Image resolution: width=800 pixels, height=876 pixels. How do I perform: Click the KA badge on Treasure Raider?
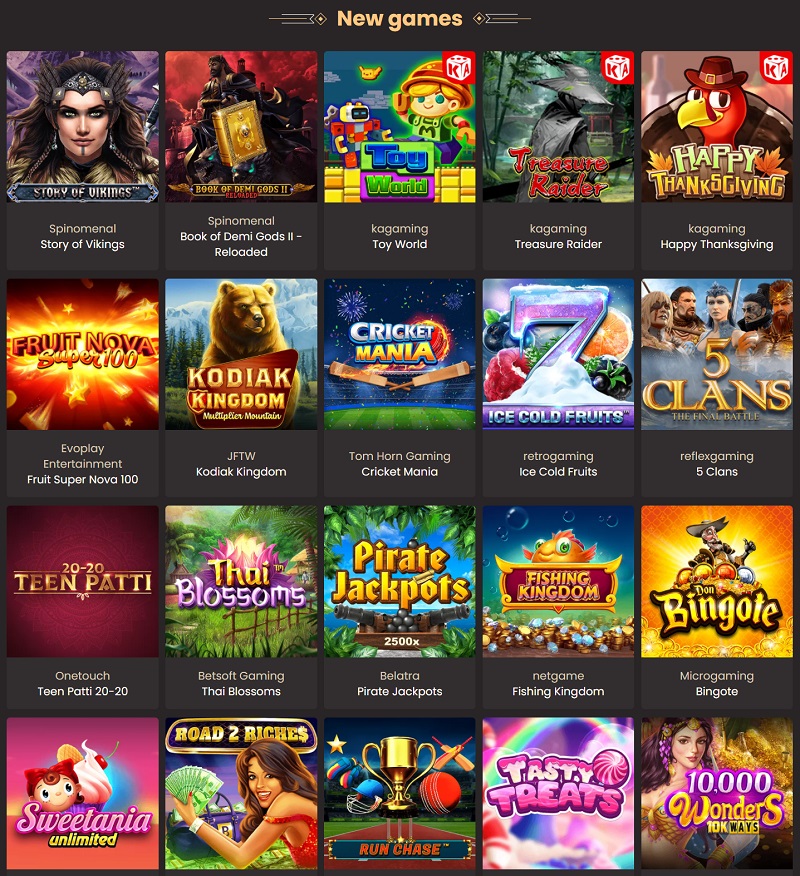pyautogui.click(x=617, y=68)
